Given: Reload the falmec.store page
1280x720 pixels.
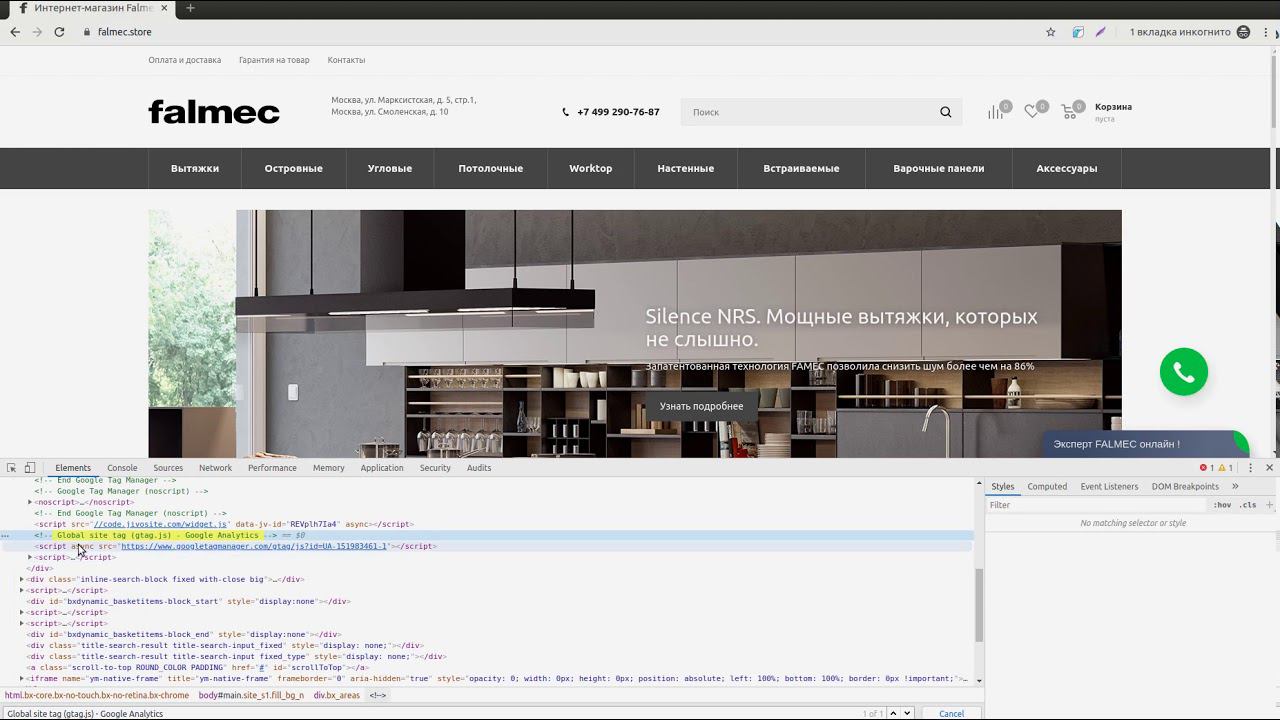Looking at the screenshot, I should [59, 32].
